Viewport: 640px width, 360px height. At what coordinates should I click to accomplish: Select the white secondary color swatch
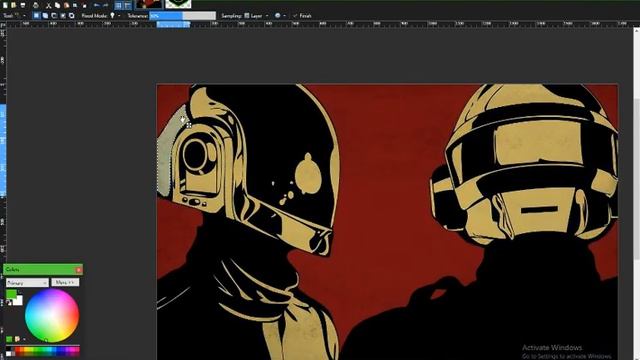pyautogui.click(x=18, y=301)
